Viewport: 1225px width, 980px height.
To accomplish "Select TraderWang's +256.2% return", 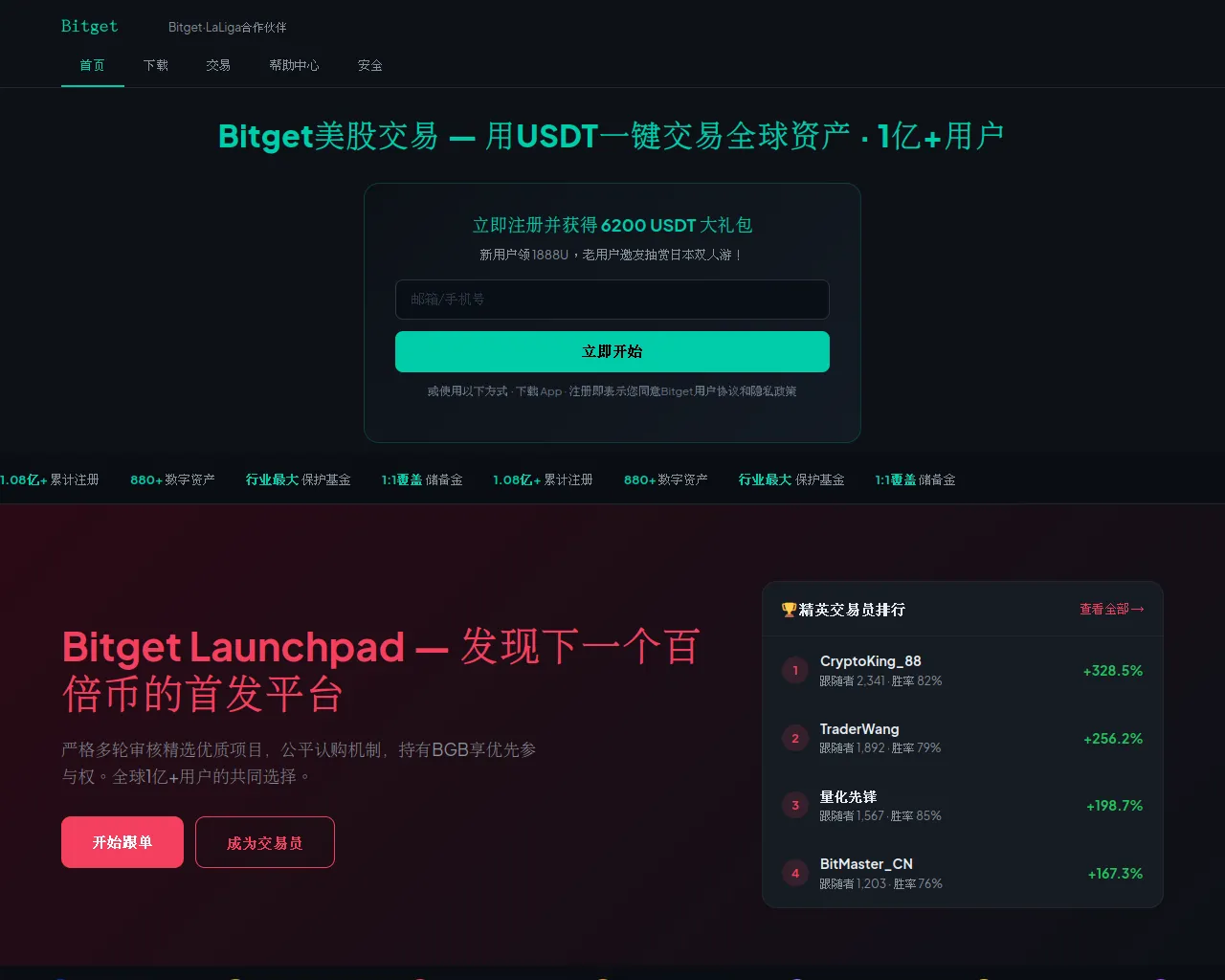I will (1113, 739).
